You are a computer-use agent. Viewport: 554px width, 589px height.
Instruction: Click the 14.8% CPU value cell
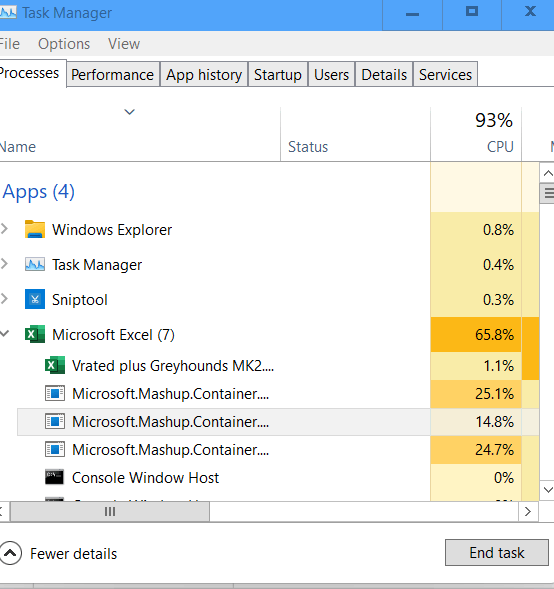(476, 421)
